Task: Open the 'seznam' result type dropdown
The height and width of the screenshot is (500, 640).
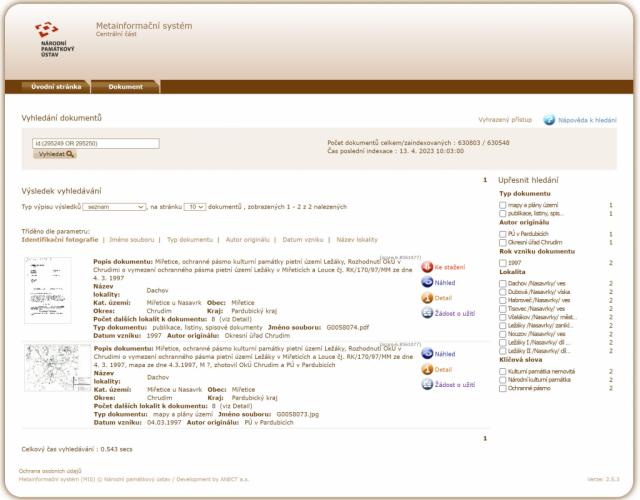Action: (115, 206)
